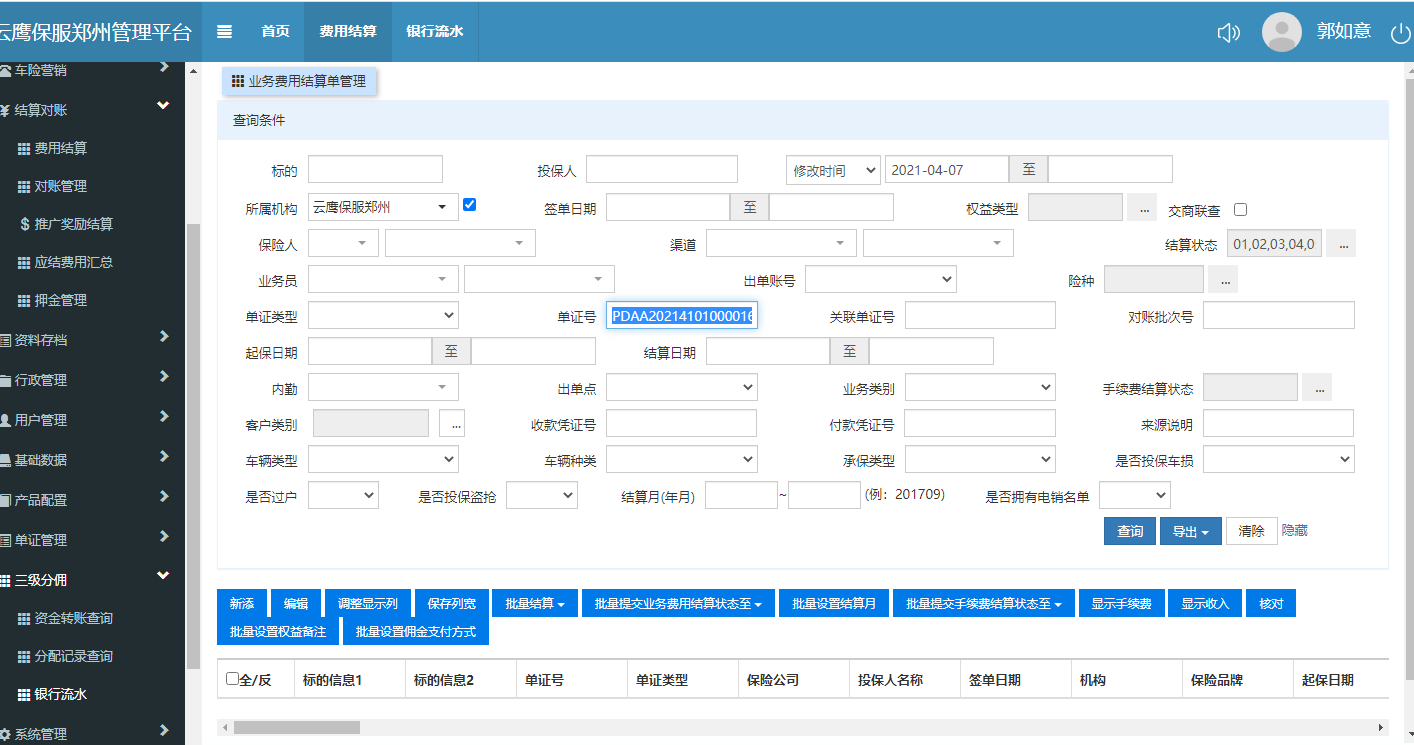Expand the 单证类型 dropdown
This screenshot has height=745, width=1414.
pyautogui.click(x=383, y=316)
